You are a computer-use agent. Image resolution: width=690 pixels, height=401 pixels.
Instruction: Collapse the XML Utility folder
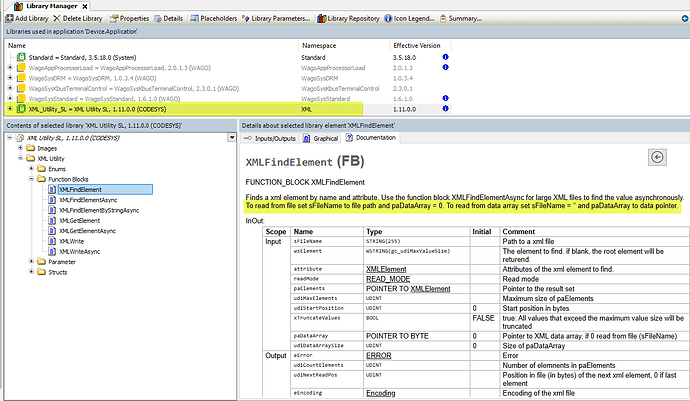point(20,158)
